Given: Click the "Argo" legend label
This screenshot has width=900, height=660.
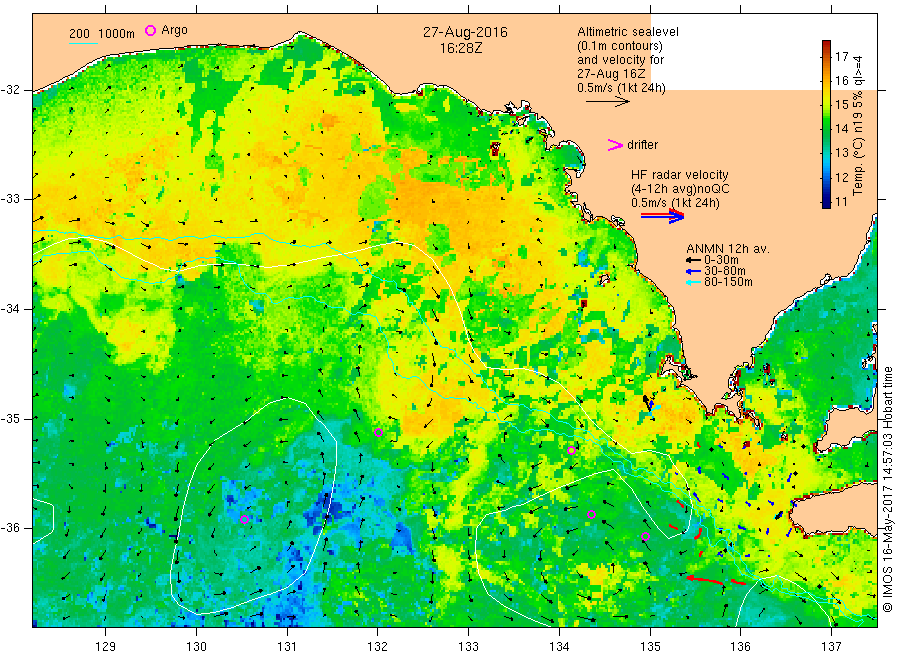Looking at the screenshot, I should click(x=174, y=30).
